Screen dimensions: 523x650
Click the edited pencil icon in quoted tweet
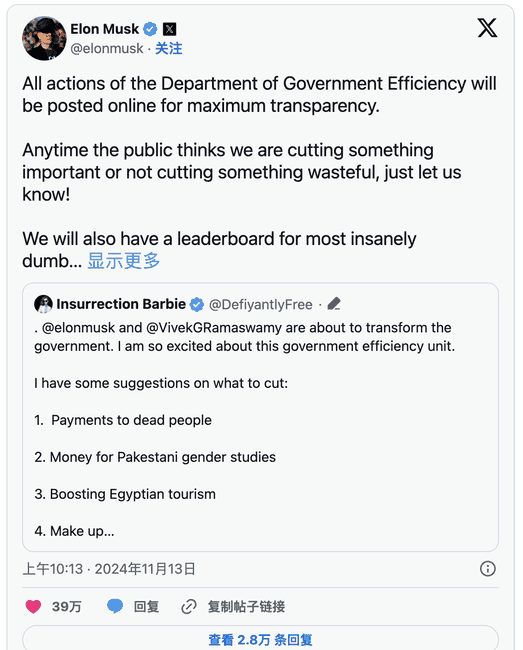[x=334, y=304]
